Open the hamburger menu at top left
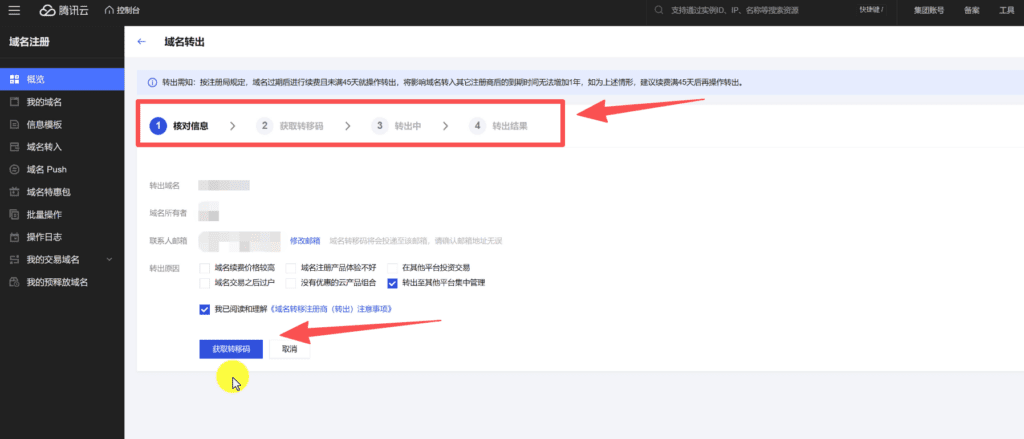The width and height of the screenshot is (1024, 439). (x=14, y=10)
